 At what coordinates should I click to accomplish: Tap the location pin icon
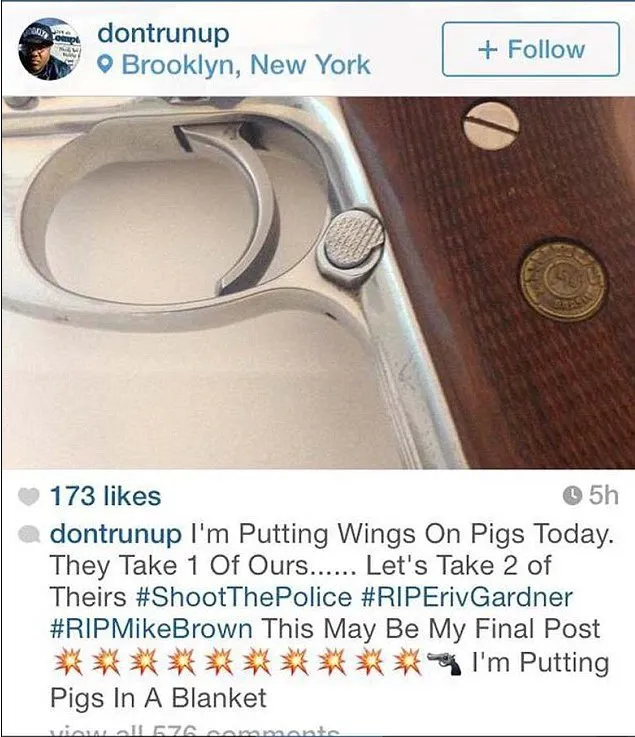click(107, 65)
